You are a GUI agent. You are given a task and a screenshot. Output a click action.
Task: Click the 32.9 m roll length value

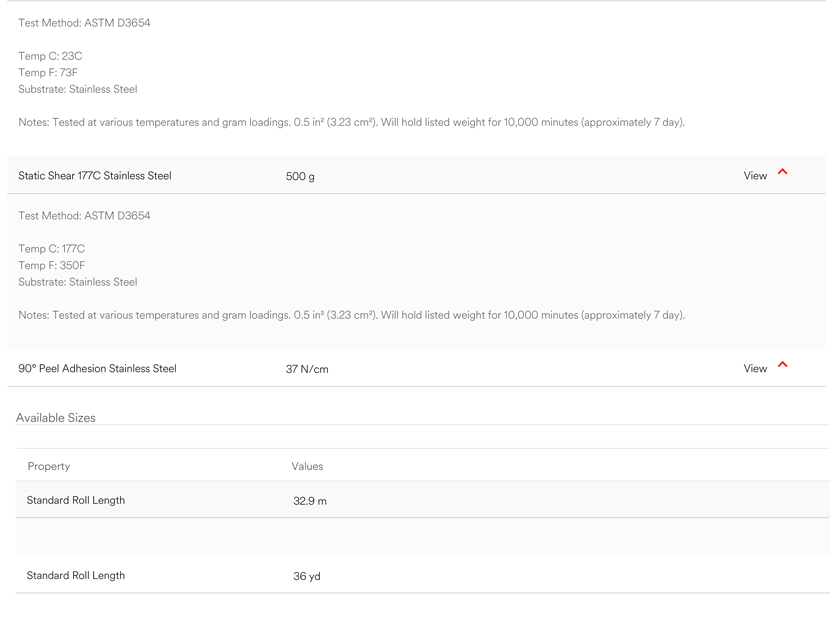tap(310, 501)
